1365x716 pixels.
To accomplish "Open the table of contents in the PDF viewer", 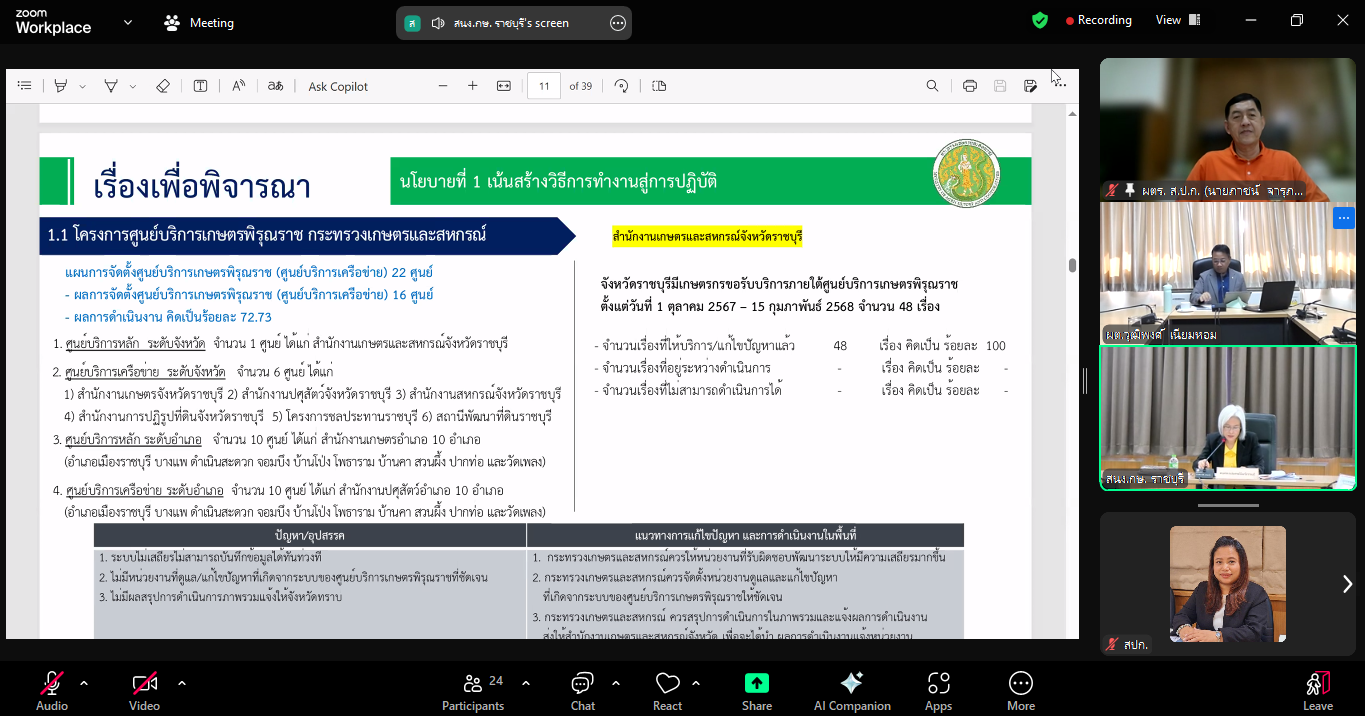I will pyautogui.click(x=24, y=86).
